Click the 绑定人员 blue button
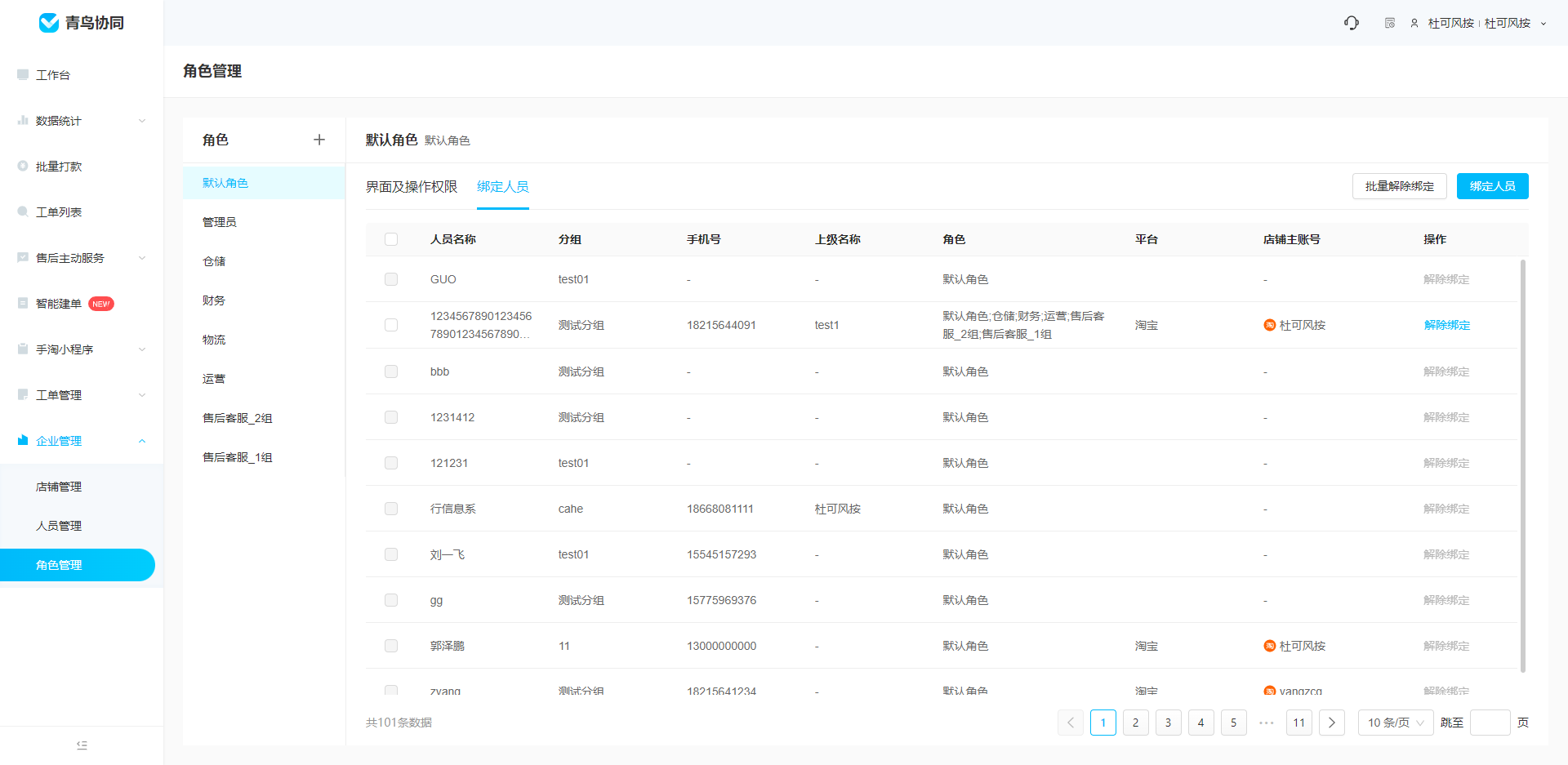 click(x=1493, y=186)
